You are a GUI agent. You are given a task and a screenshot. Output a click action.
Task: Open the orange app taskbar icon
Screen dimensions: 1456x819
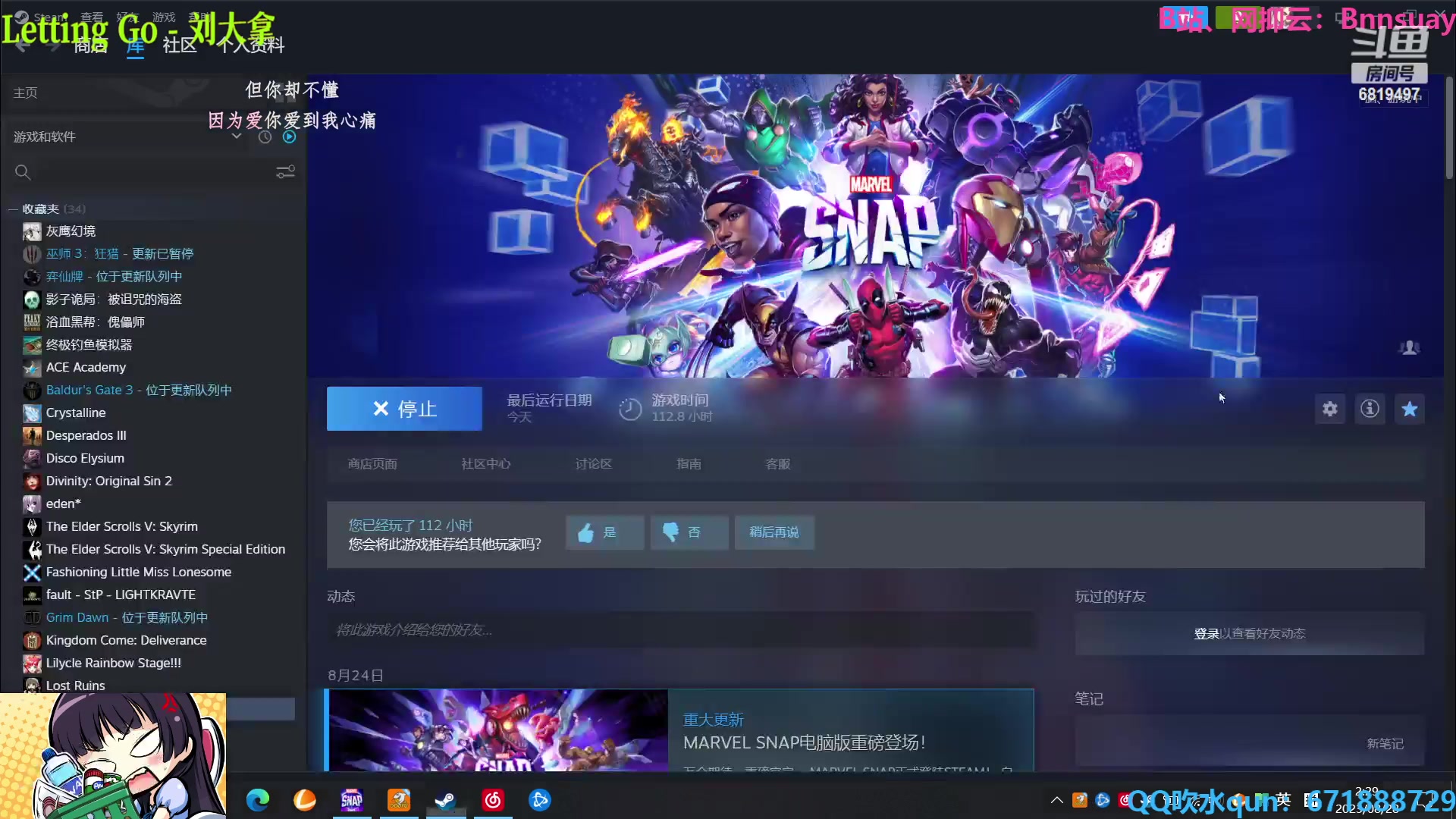399,800
